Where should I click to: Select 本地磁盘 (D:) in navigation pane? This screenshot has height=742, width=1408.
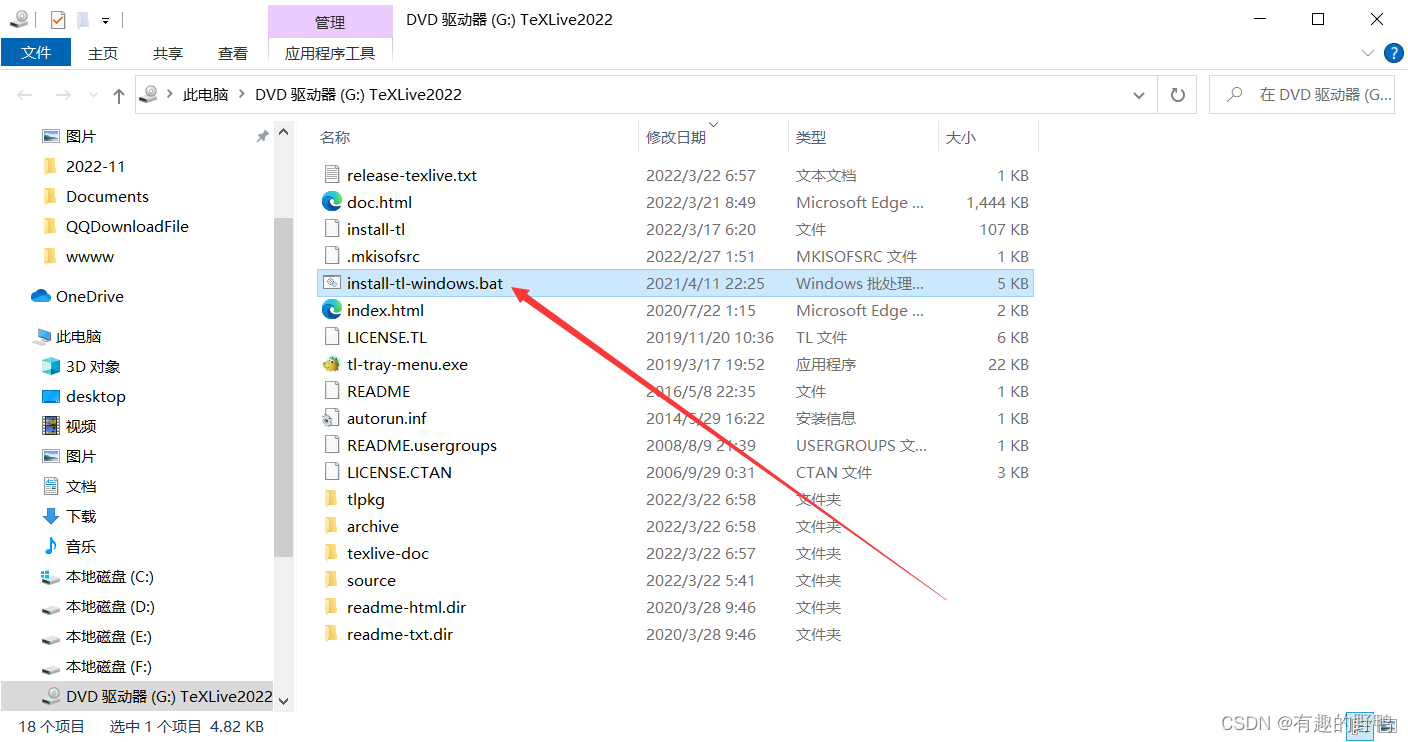[x=110, y=606]
